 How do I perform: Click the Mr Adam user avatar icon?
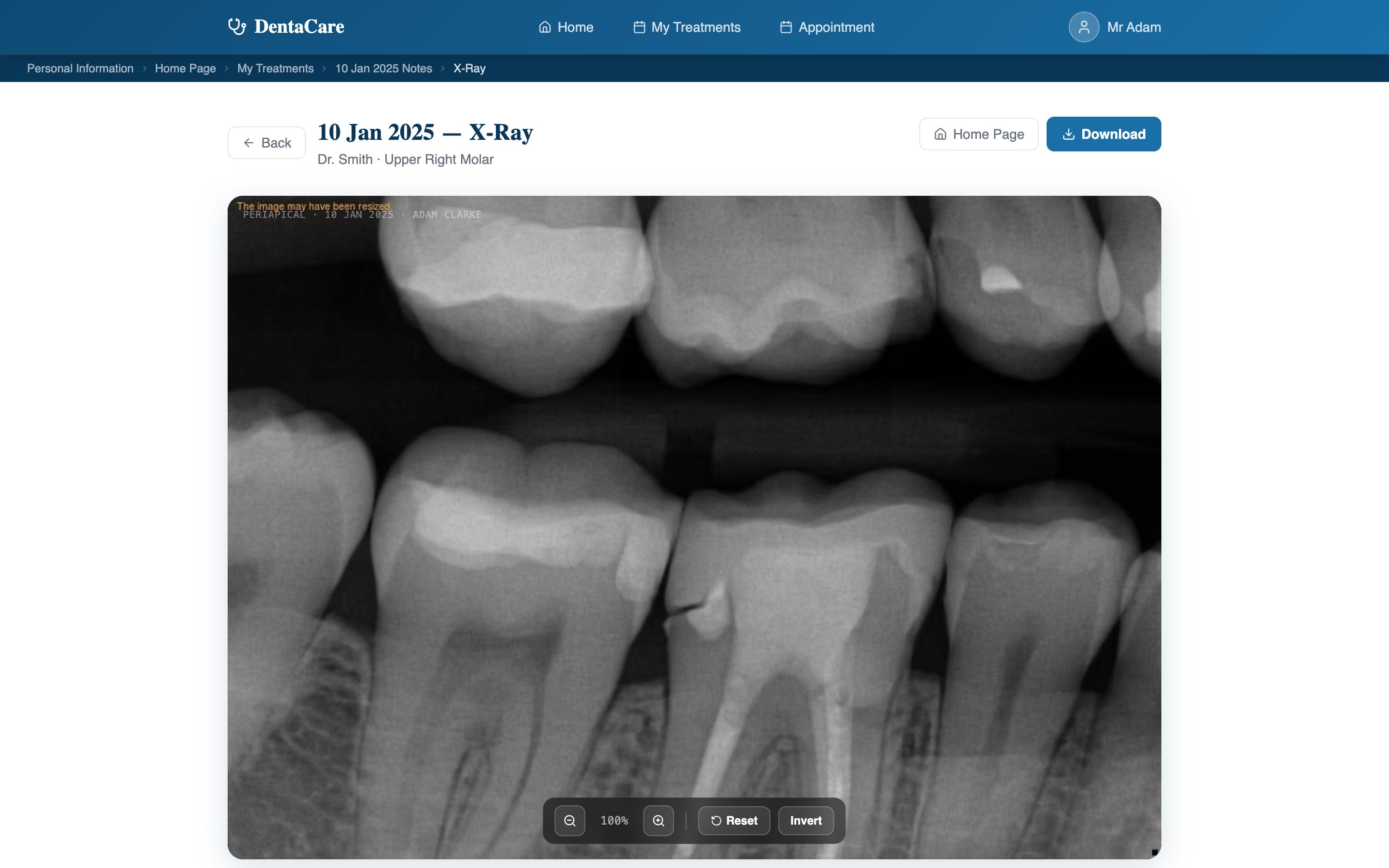[1084, 27]
